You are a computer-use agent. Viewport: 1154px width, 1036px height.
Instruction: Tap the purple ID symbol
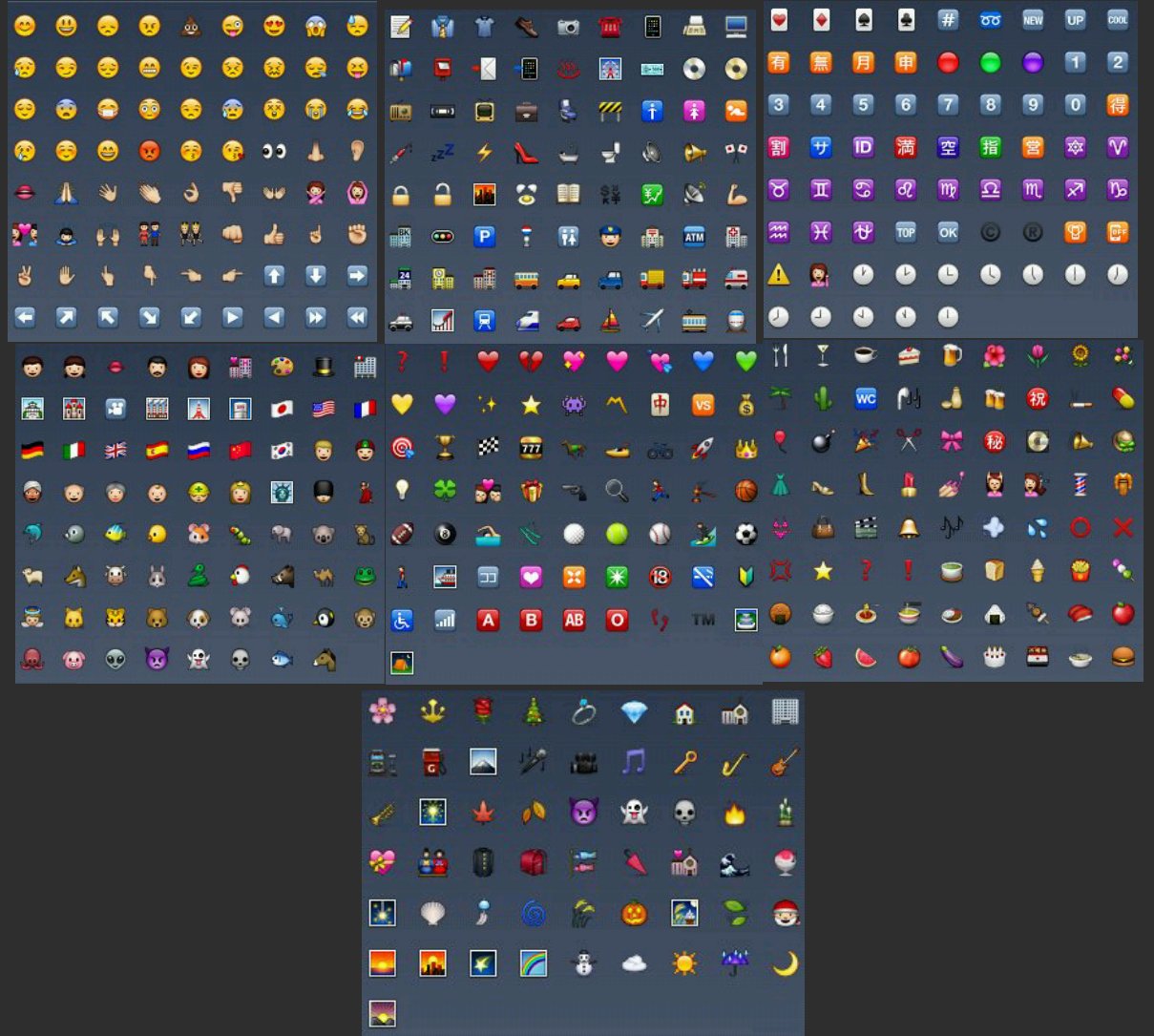coord(863,147)
